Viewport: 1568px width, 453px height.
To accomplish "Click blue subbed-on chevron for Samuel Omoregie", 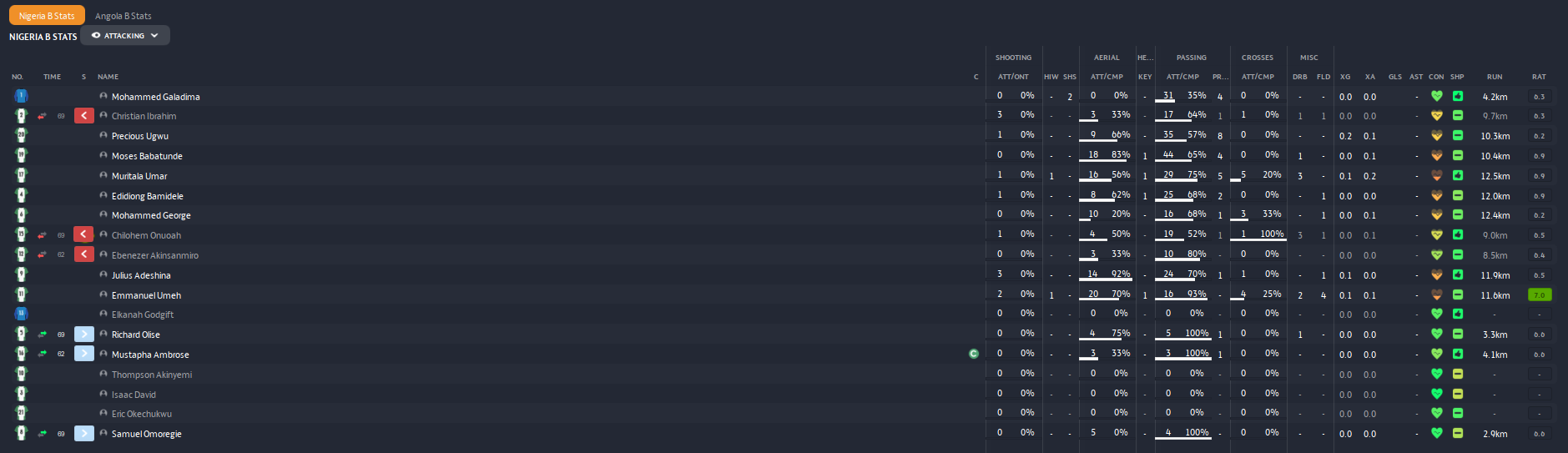I will click(x=83, y=434).
